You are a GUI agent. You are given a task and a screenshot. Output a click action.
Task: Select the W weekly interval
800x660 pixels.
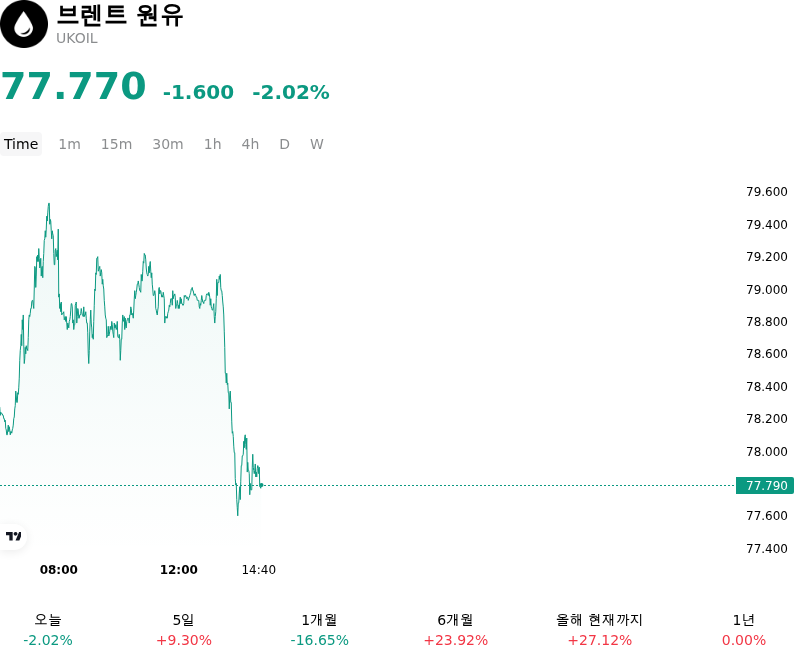pyautogui.click(x=316, y=144)
